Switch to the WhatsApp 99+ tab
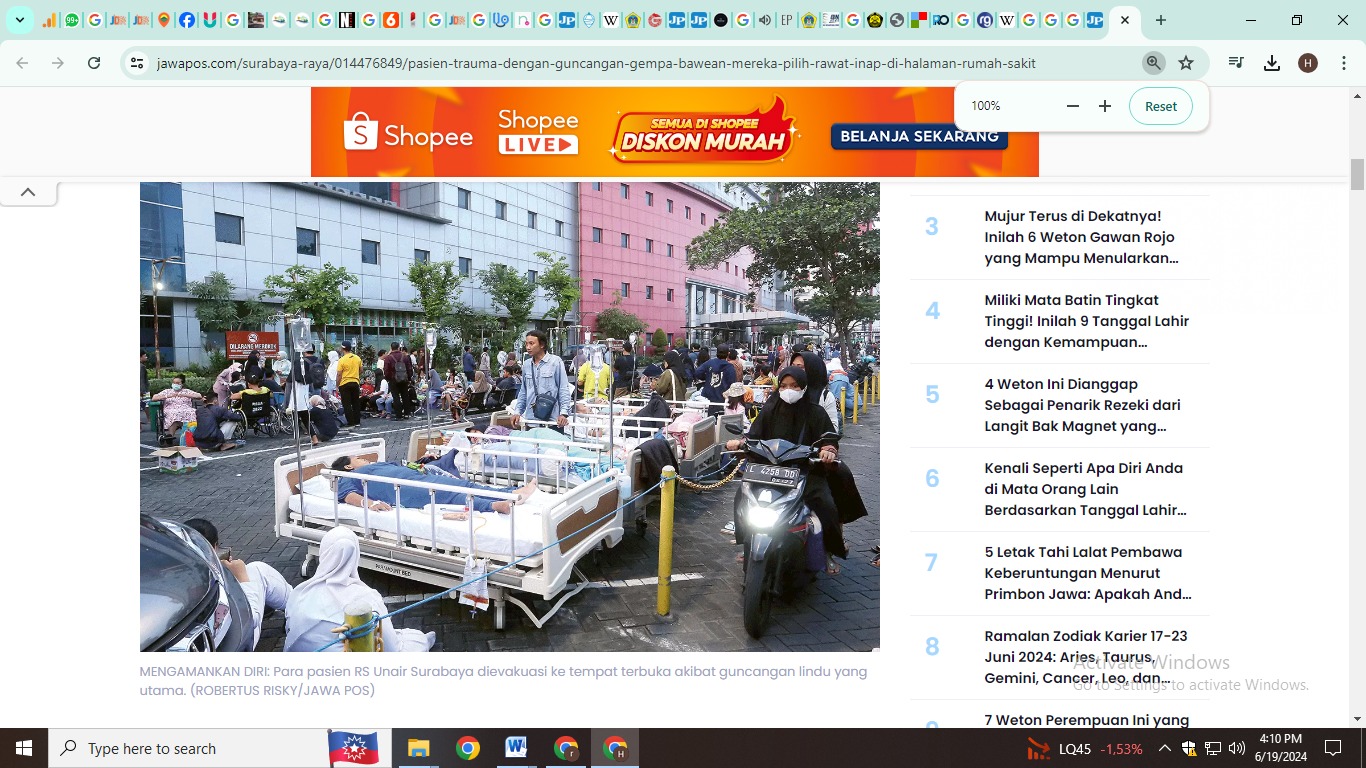 [x=72, y=20]
